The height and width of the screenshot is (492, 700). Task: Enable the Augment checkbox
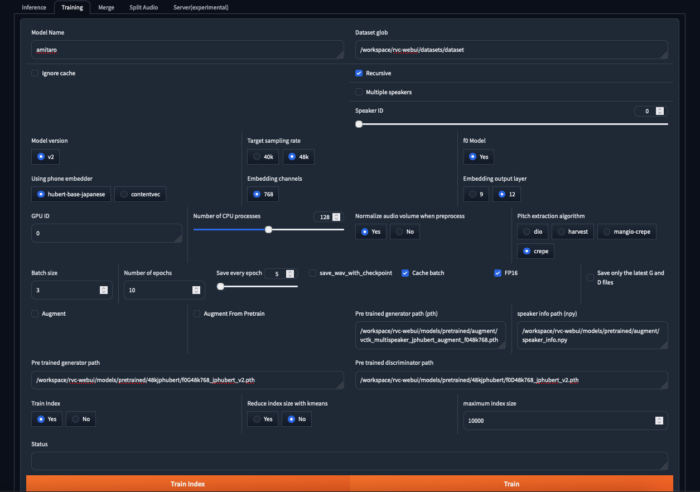37,313
